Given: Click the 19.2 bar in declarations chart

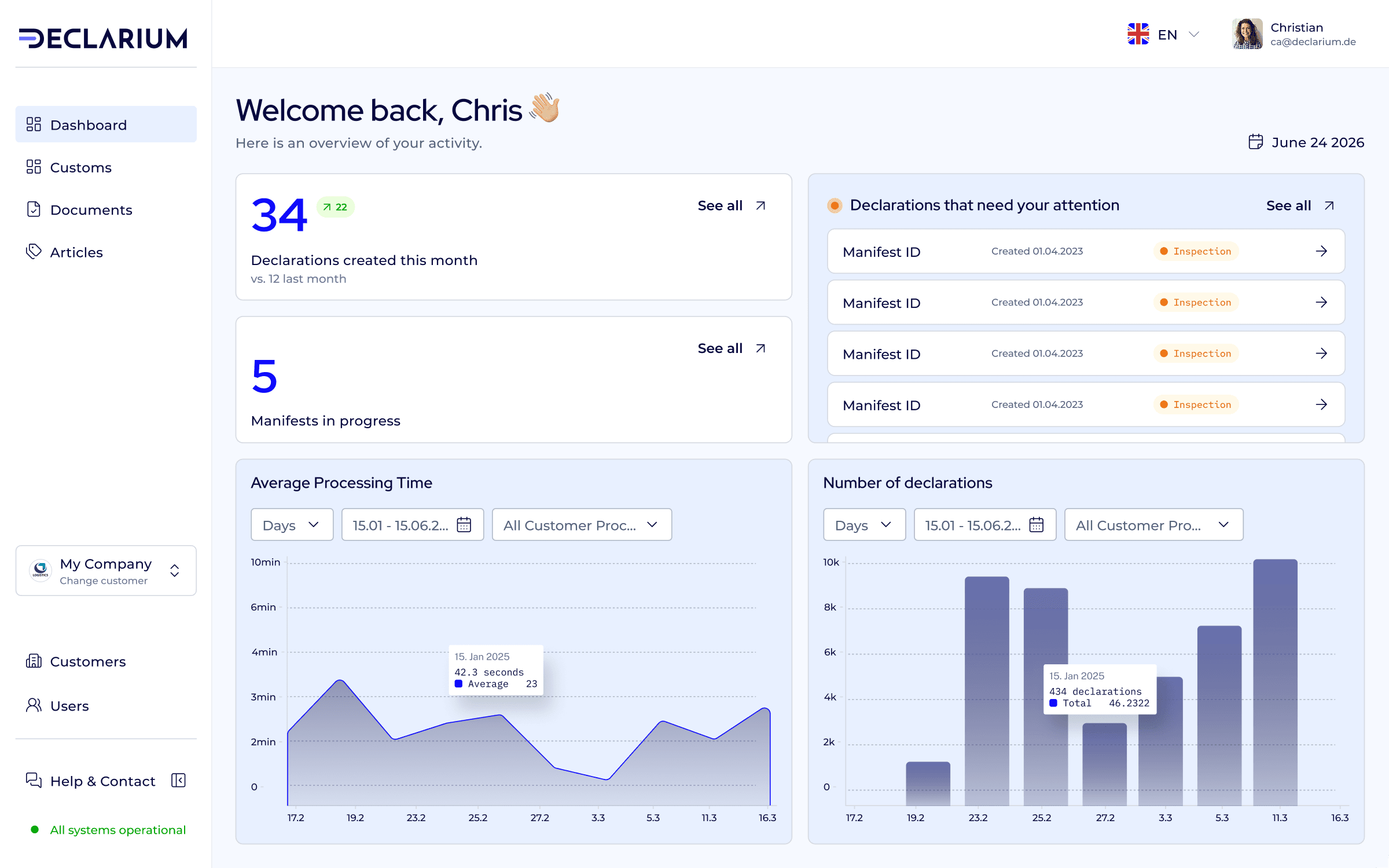Looking at the screenshot, I should coord(928,784).
